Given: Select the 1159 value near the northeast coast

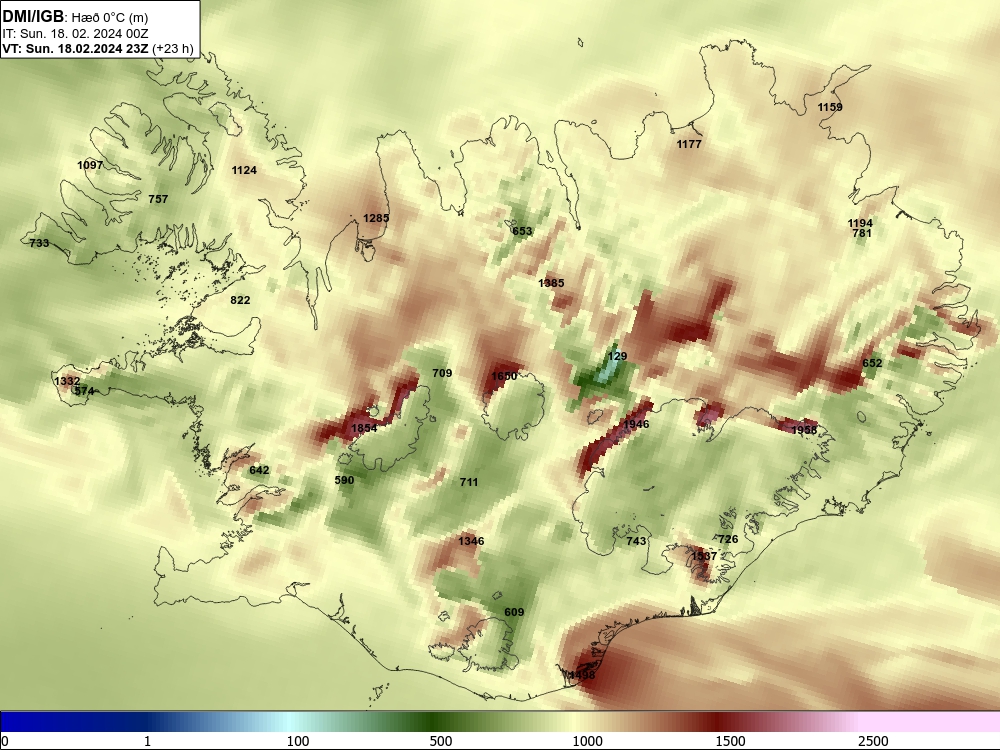Looking at the screenshot, I should click(830, 107).
